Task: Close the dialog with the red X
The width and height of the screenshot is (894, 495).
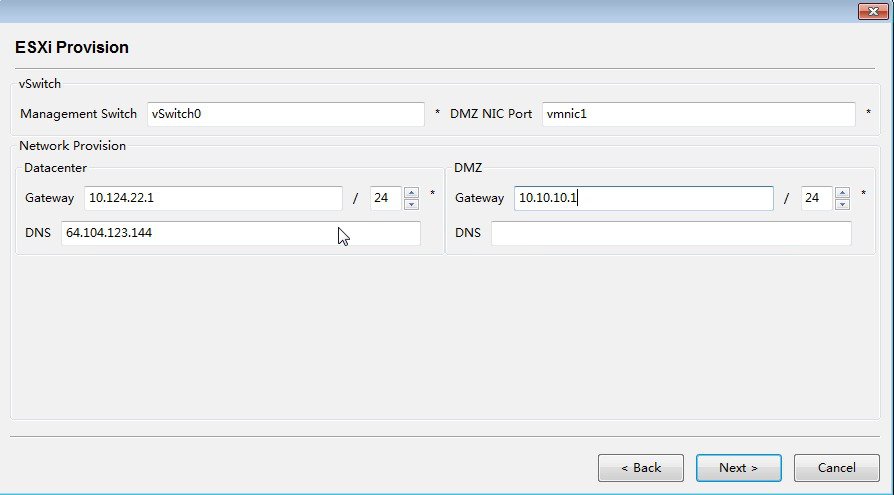Action: point(873,11)
